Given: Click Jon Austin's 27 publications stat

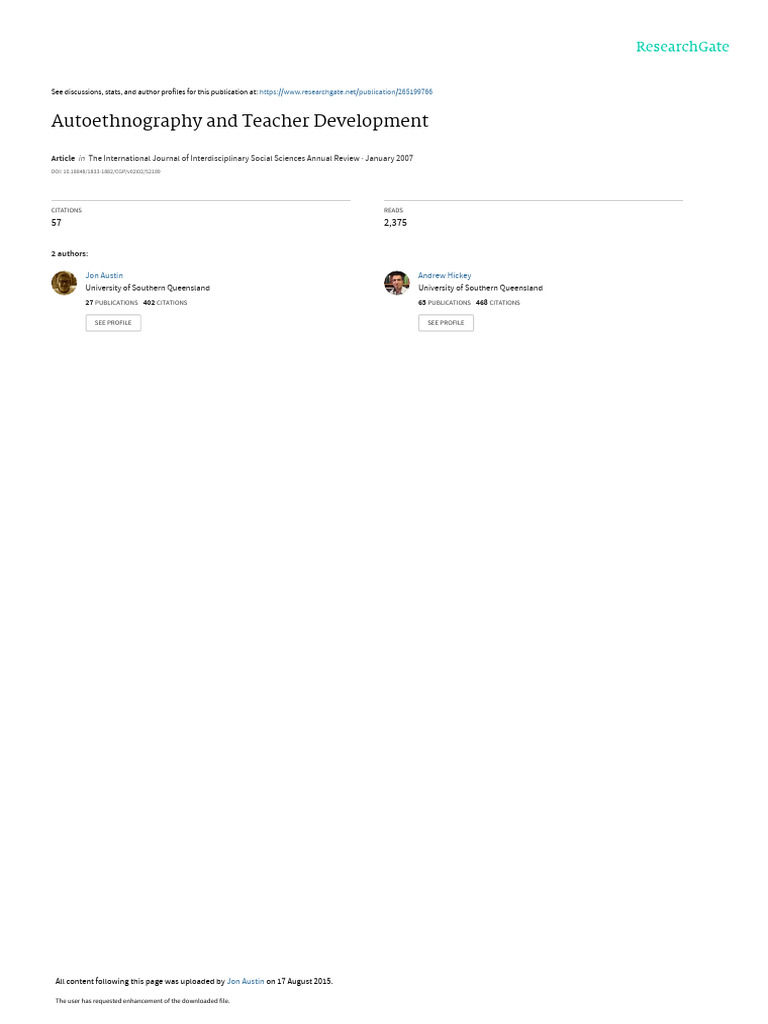Looking at the screenshot, I should click(112, 303).
